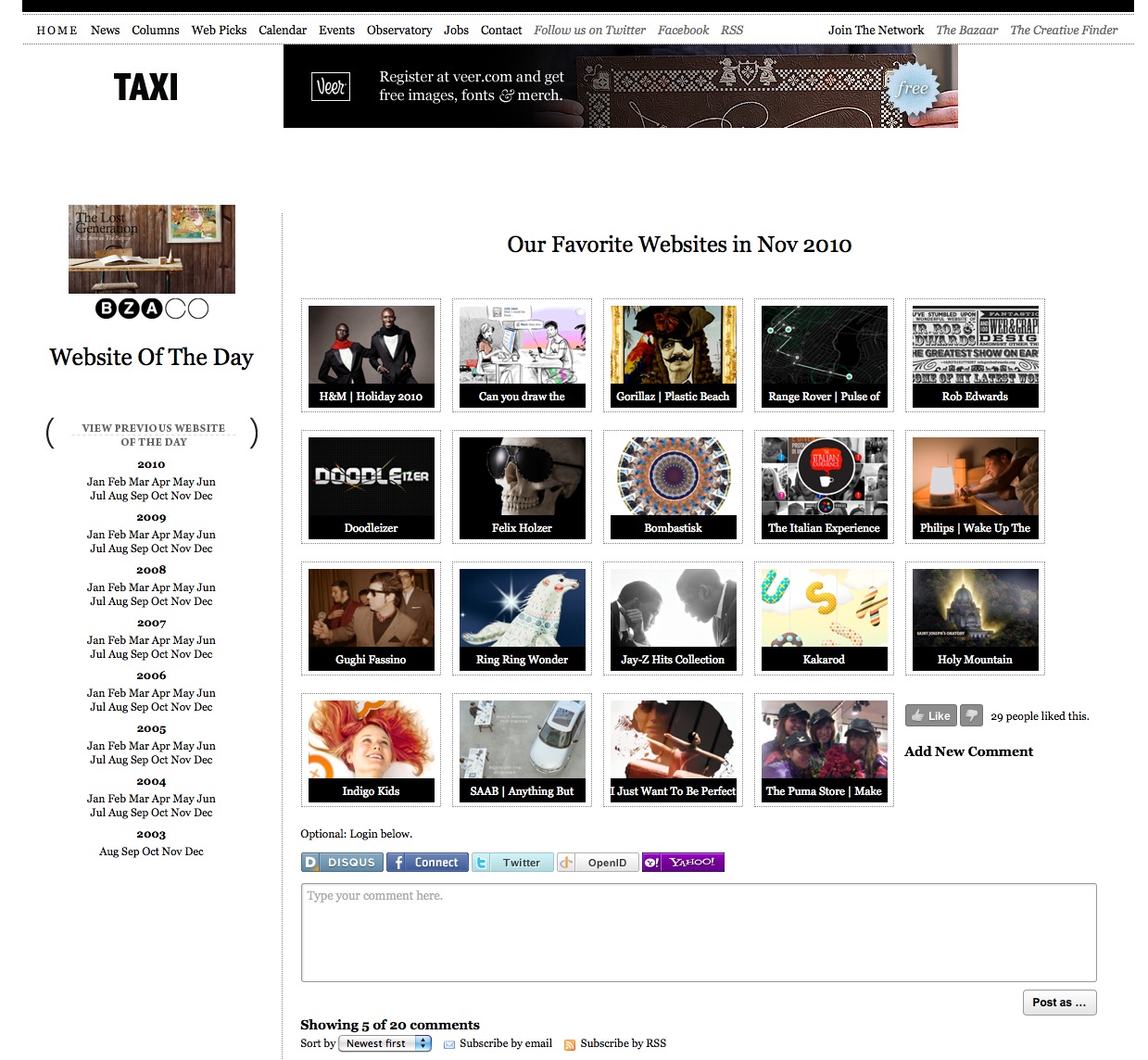
Task: Go to the Web Picks section
Action: click(219, 31)
